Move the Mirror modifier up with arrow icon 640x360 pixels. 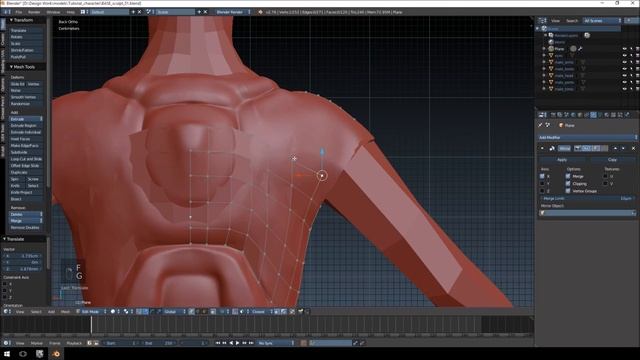(616, 148)
